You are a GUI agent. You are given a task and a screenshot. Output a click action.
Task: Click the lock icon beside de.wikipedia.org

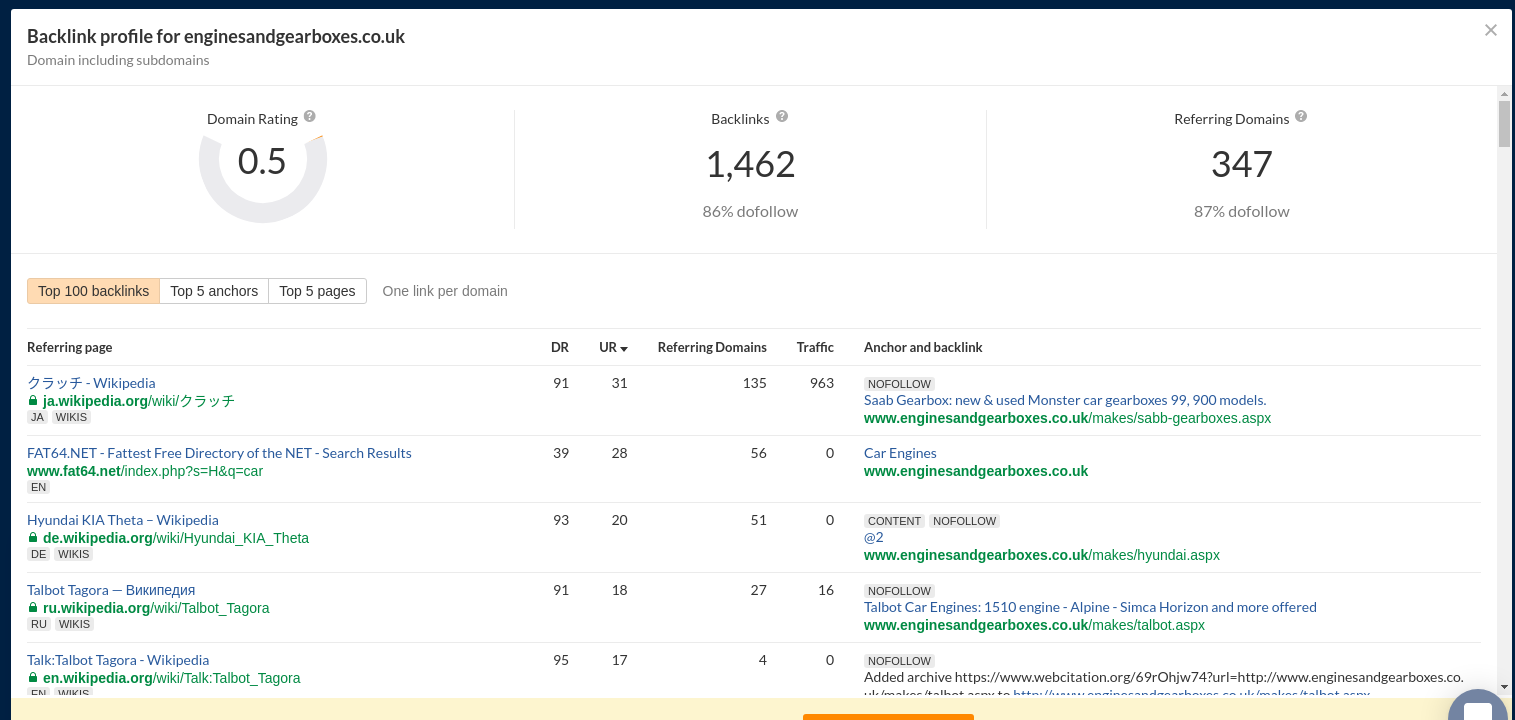[x=33, y=538]
